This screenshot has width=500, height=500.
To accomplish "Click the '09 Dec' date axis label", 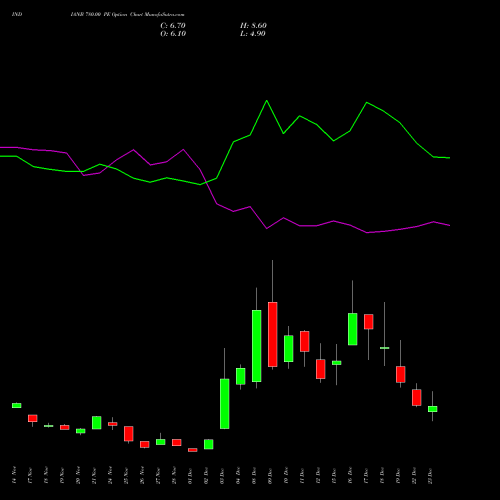I will point(270,476).
